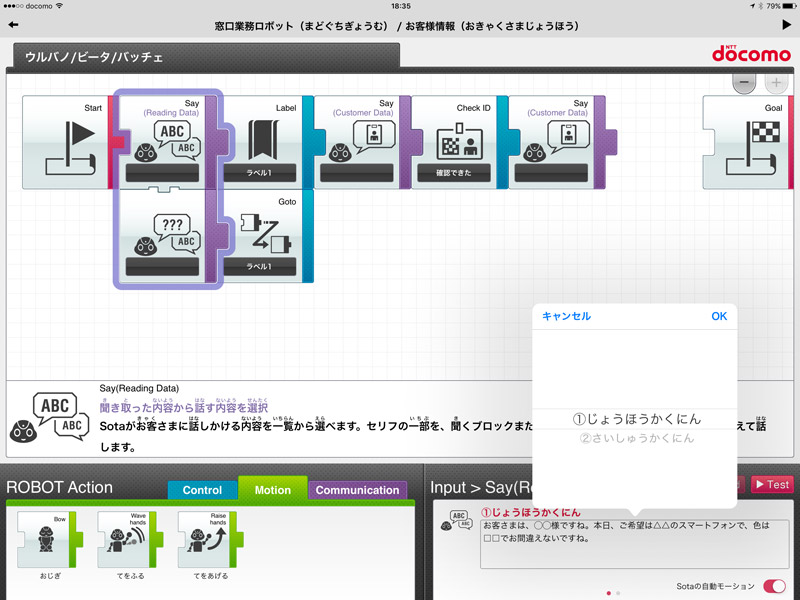Switch to the Communication tab

click(x=357, y=490)
